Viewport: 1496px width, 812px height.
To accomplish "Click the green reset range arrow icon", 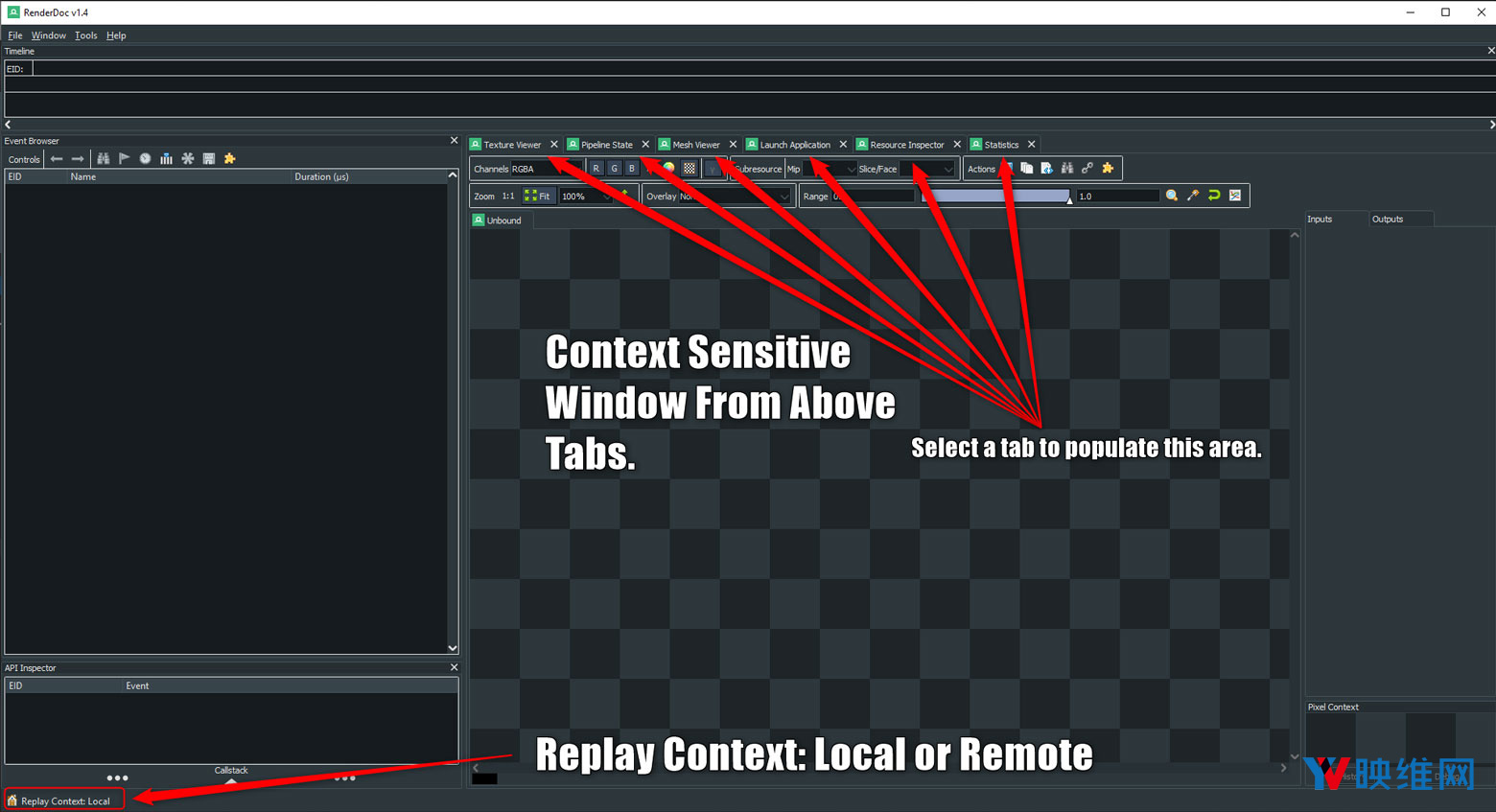I will point(1214,196).
